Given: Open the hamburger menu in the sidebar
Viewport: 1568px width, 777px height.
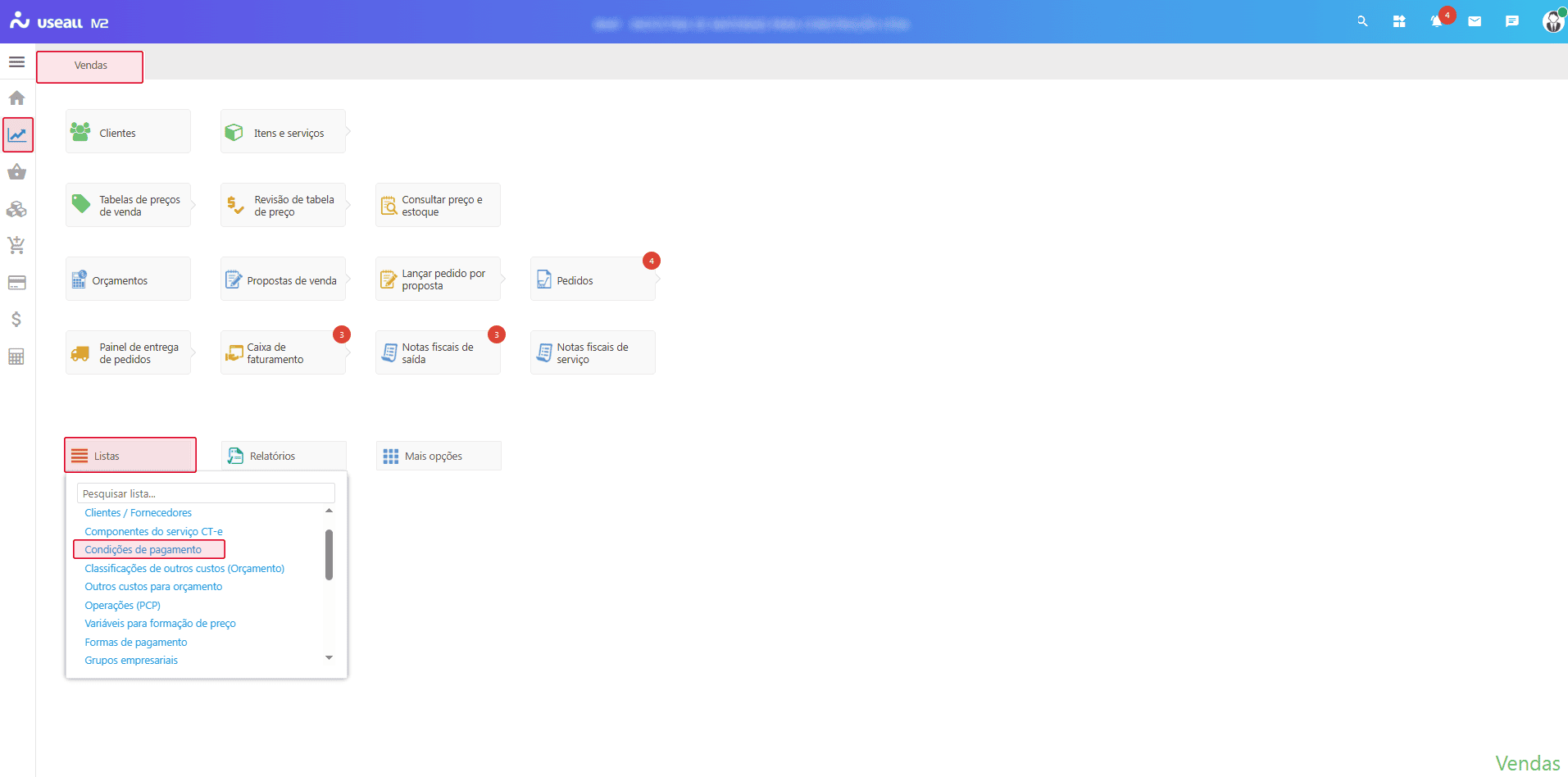Looking at the screenshot, I should click(x=16, y=62).
